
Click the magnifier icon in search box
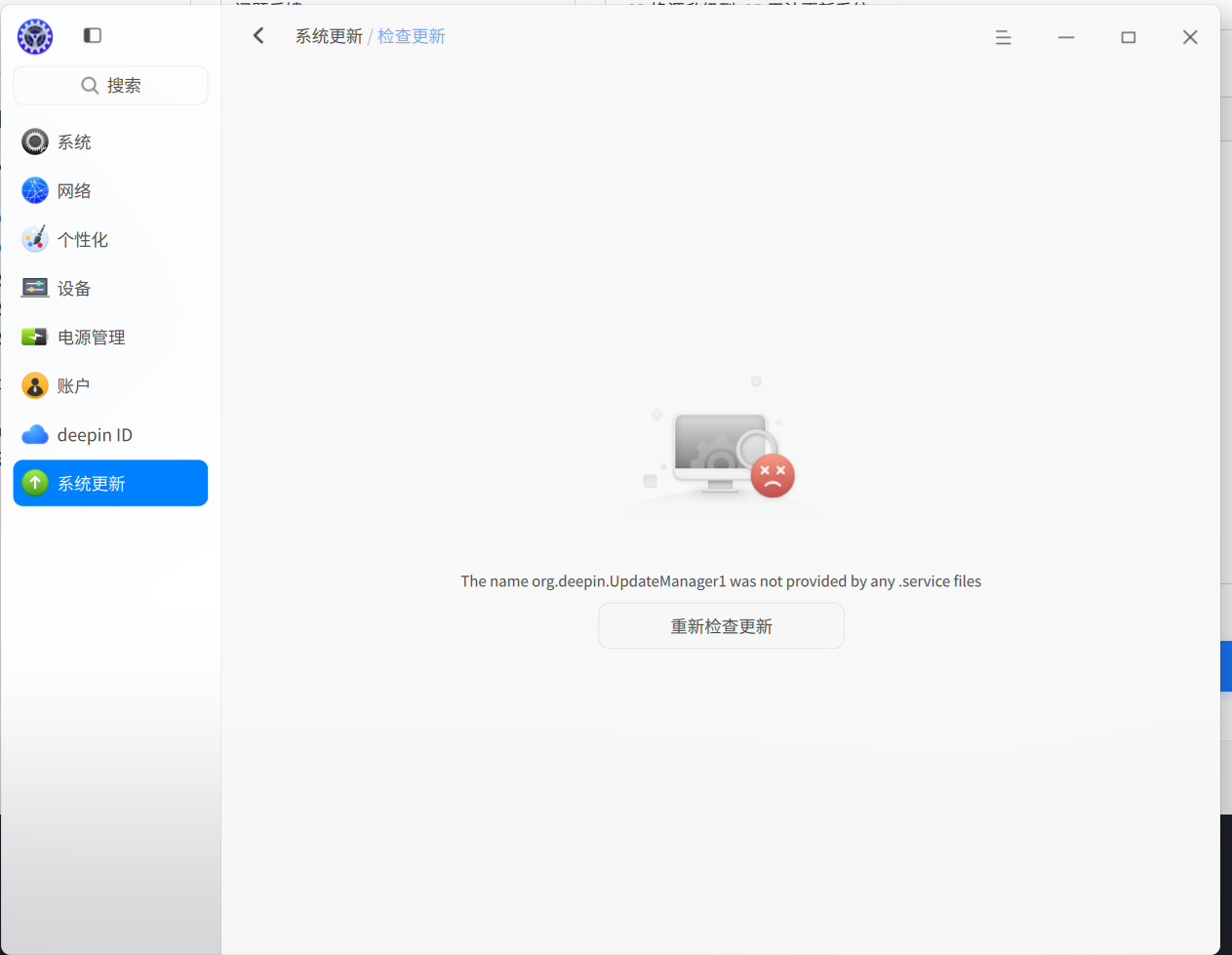pyautogui.click(x=90, y=86)
